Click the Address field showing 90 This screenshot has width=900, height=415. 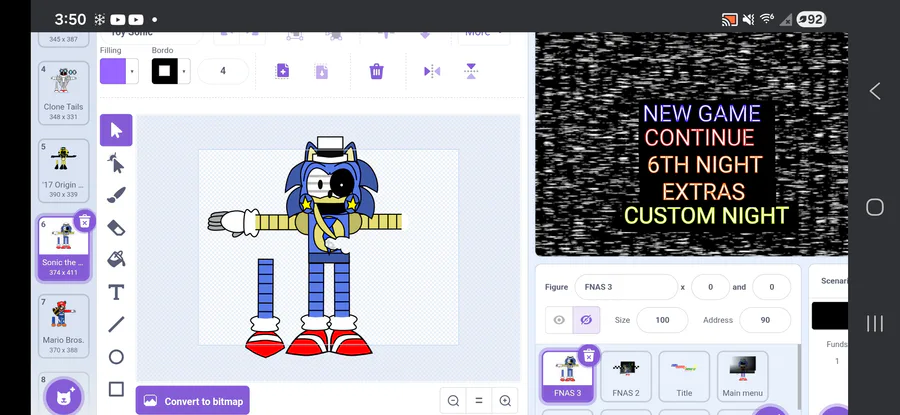765,320
